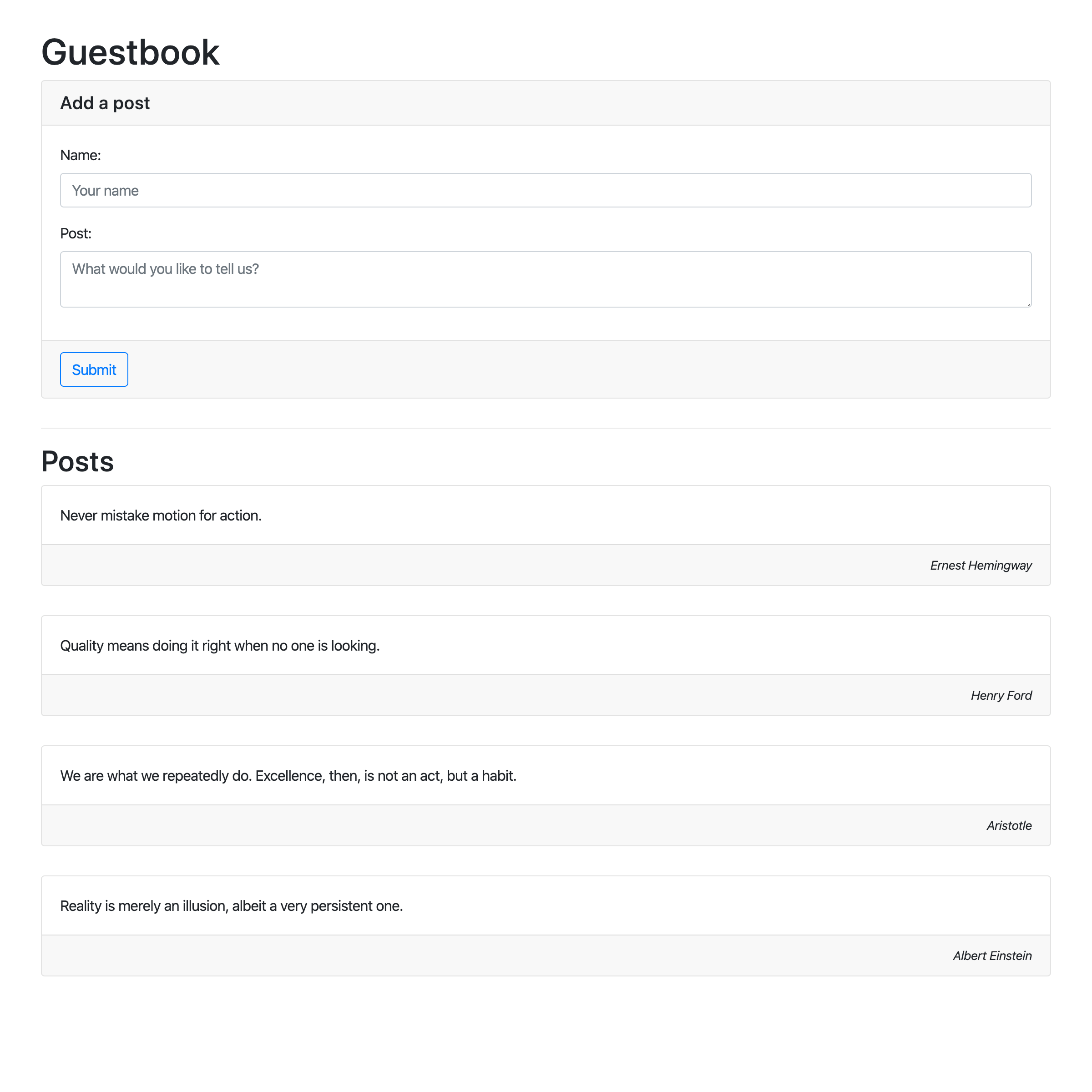Click the Aristotle post card footer
This screenshot has height=1092, width=1092.
click(546, 825)
